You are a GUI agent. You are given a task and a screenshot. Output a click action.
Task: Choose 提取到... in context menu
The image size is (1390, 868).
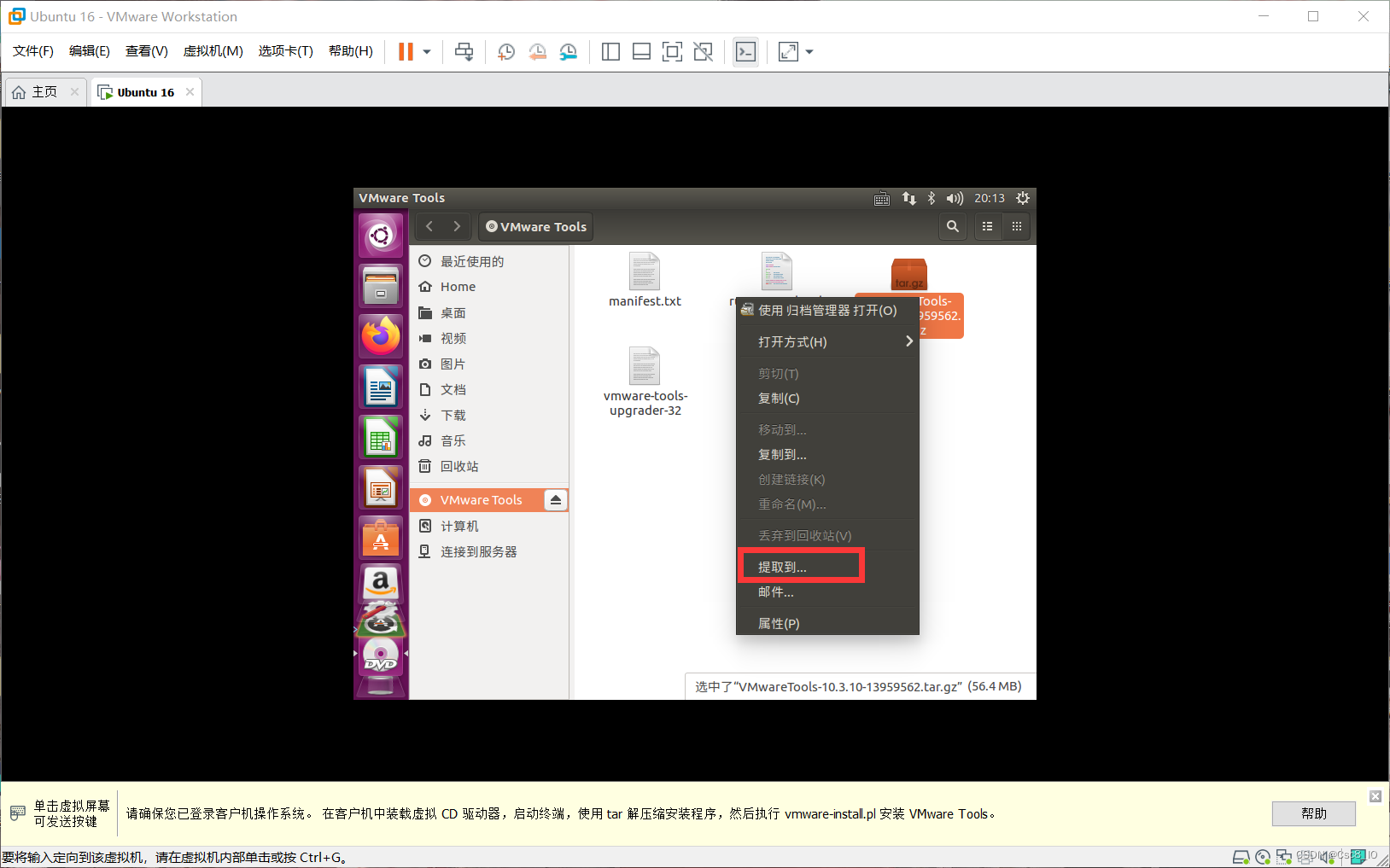point(827,568)
